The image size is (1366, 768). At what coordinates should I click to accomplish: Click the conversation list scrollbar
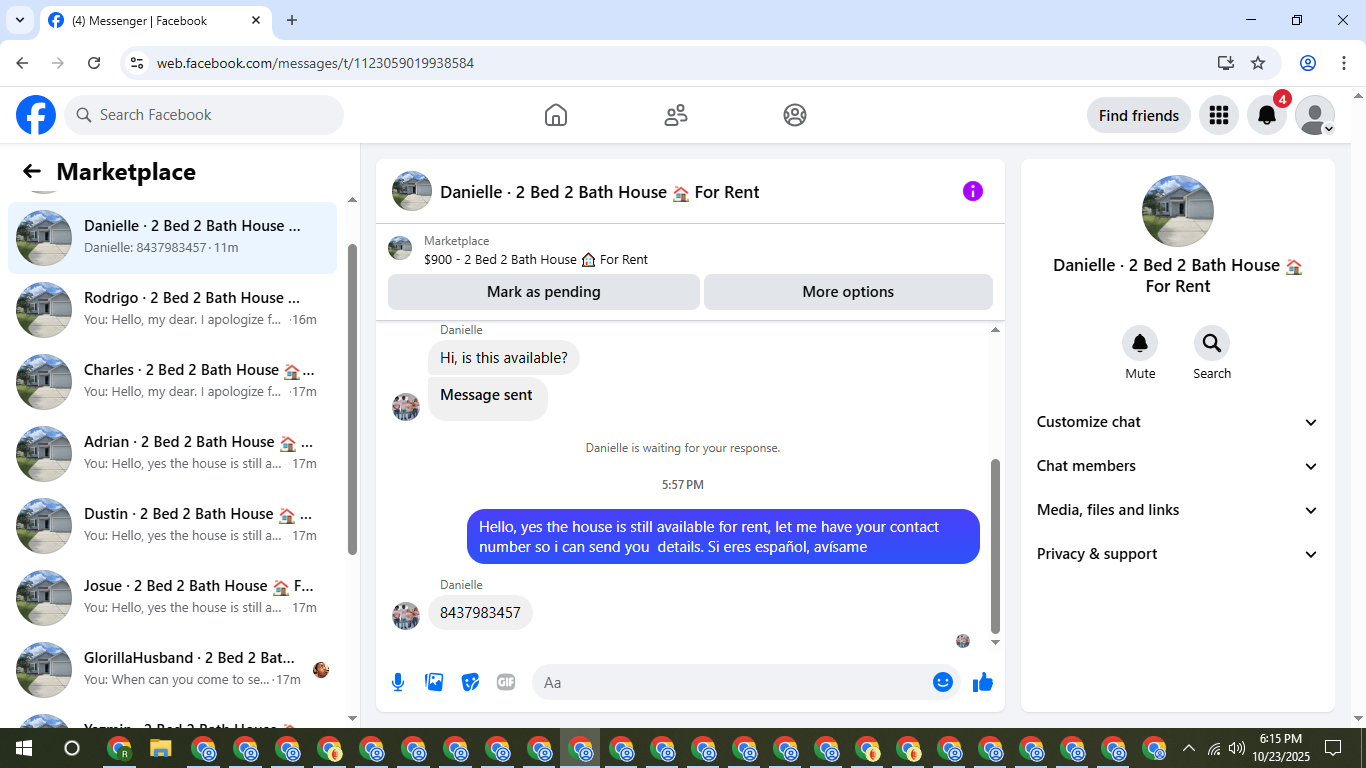[352, 399]
